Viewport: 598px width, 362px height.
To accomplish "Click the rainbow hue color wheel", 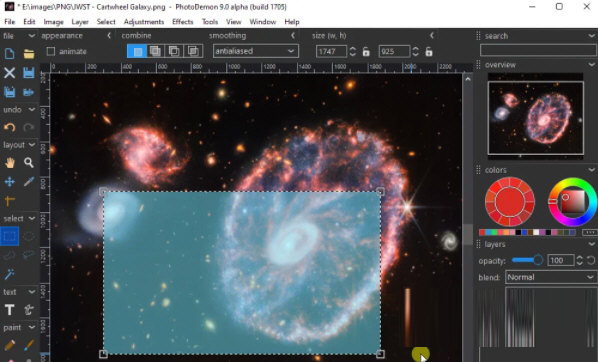I will pyautogui.click(x=572, y=201).
